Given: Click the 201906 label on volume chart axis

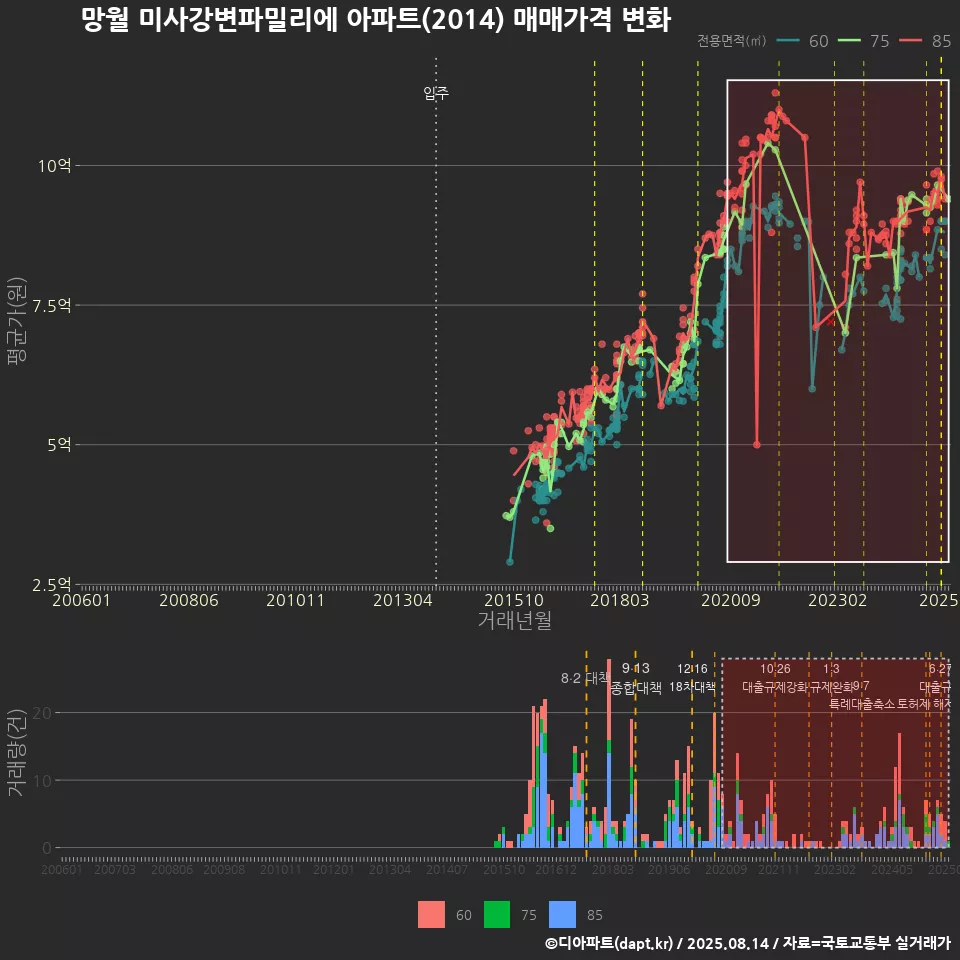Looking at the screenshot, I should click(x=669, y=869).
